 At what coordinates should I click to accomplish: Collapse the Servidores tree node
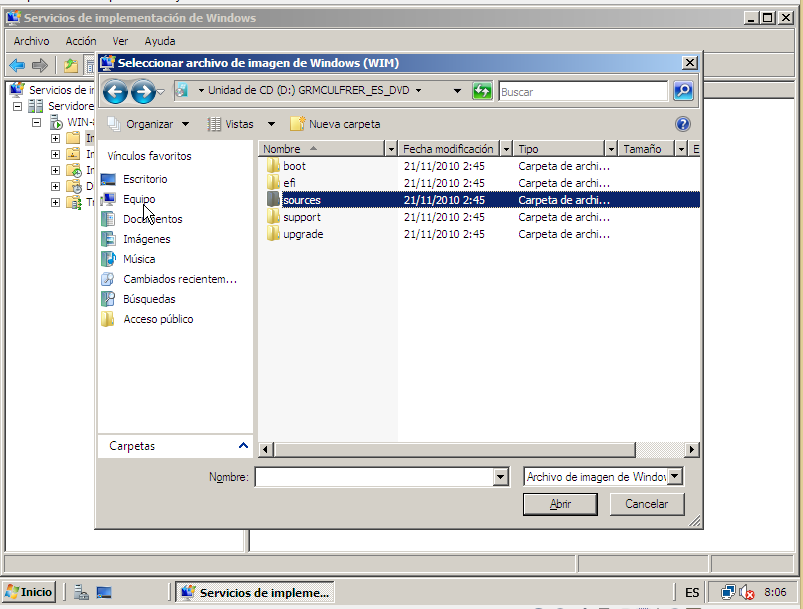[x=18, y=107]
